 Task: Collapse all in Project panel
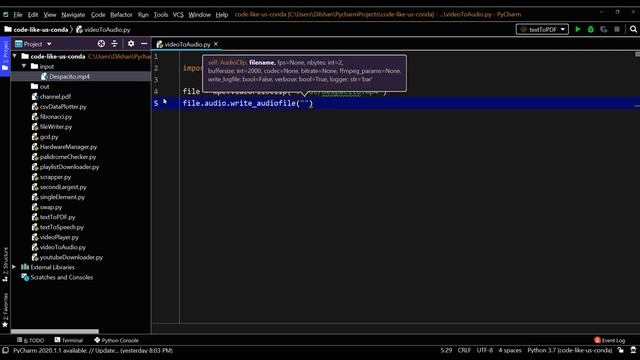[114, 44]
